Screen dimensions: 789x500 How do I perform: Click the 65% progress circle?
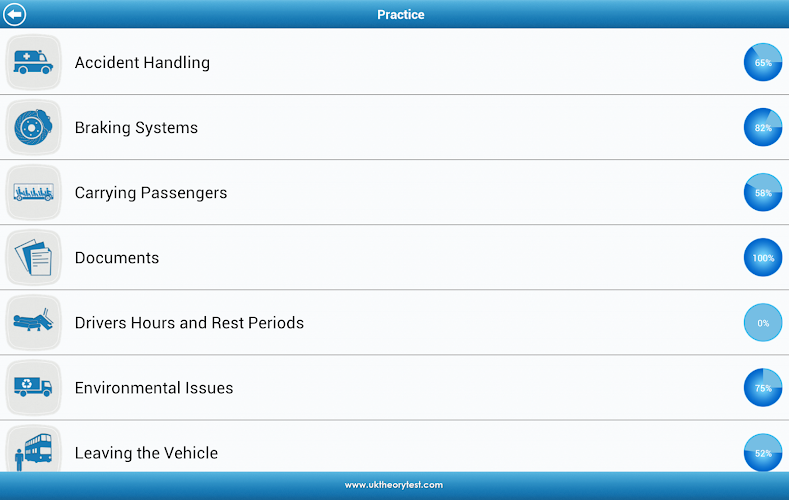point(763,62)
